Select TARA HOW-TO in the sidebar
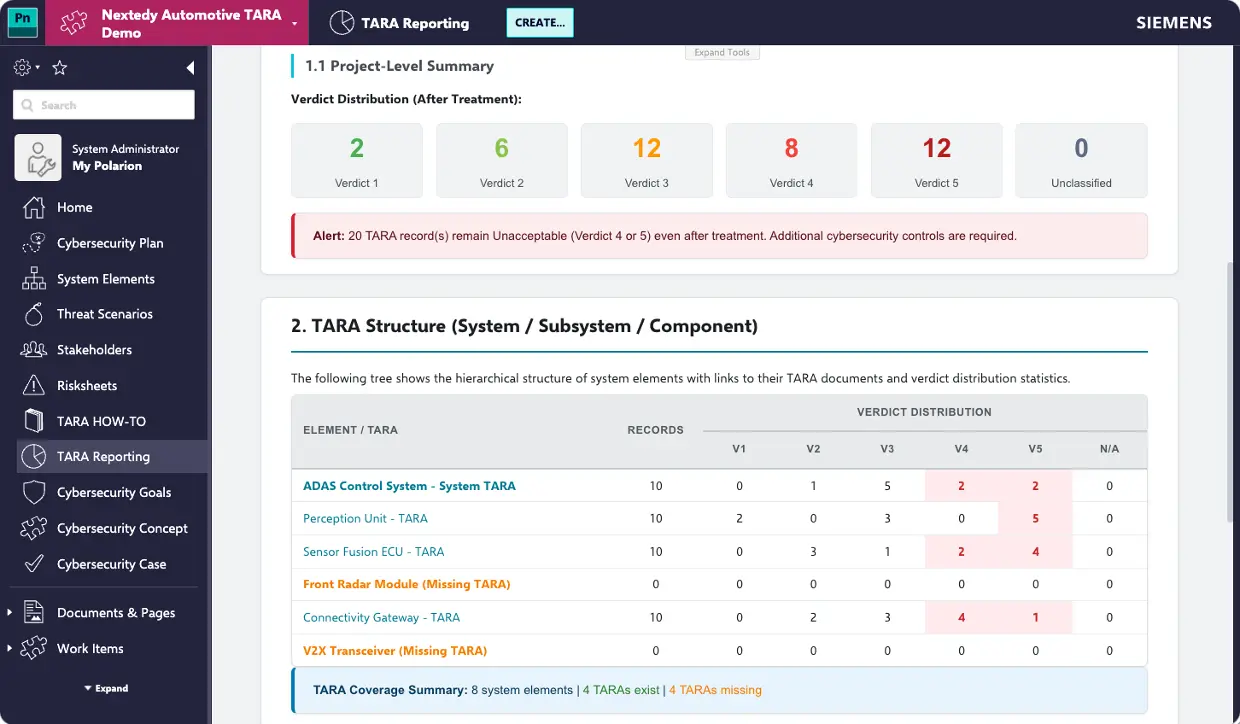Viewport: 1240px width, 724px height. [x=101, y=421]
